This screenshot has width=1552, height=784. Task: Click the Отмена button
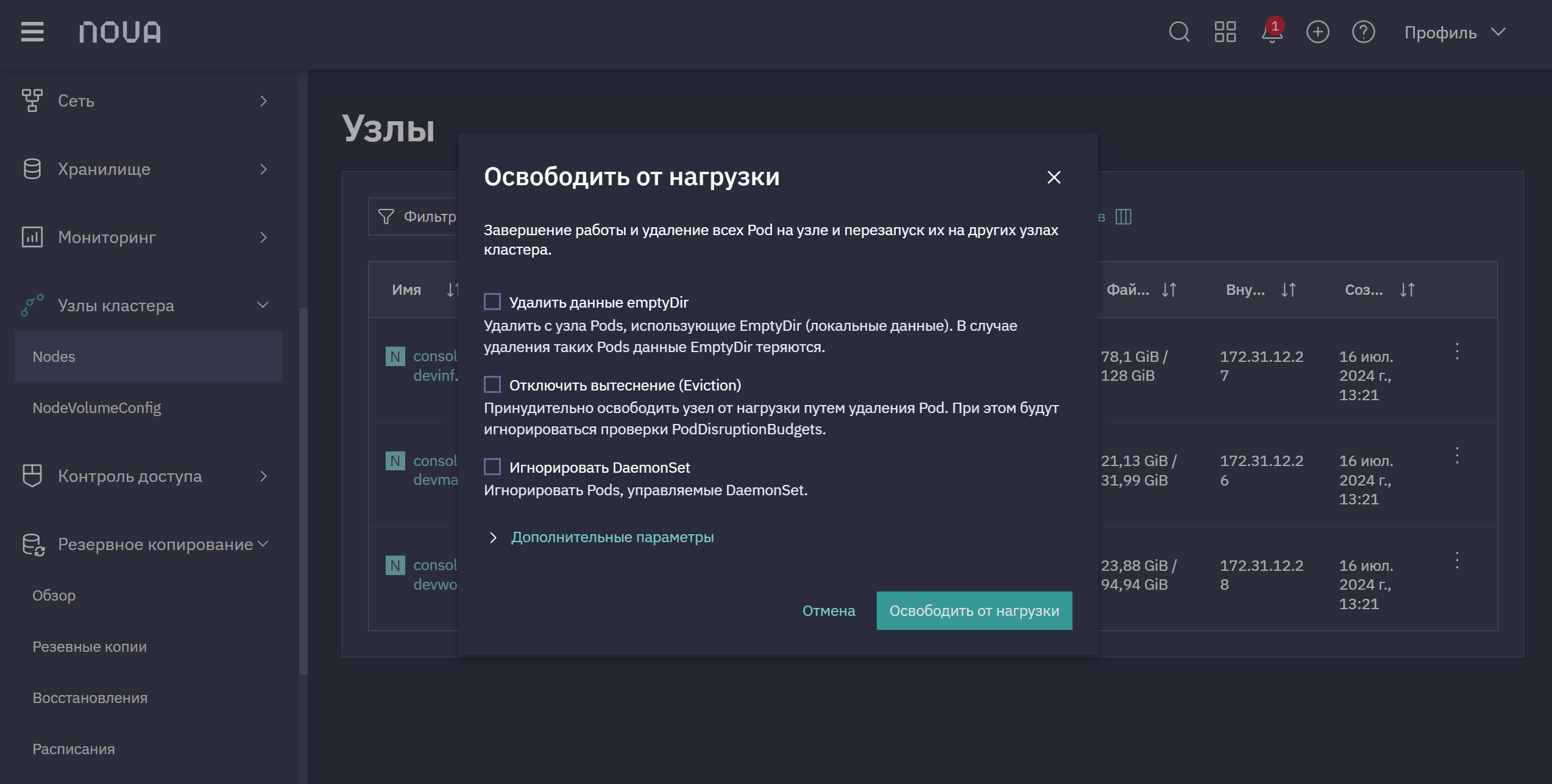point(829,610)
